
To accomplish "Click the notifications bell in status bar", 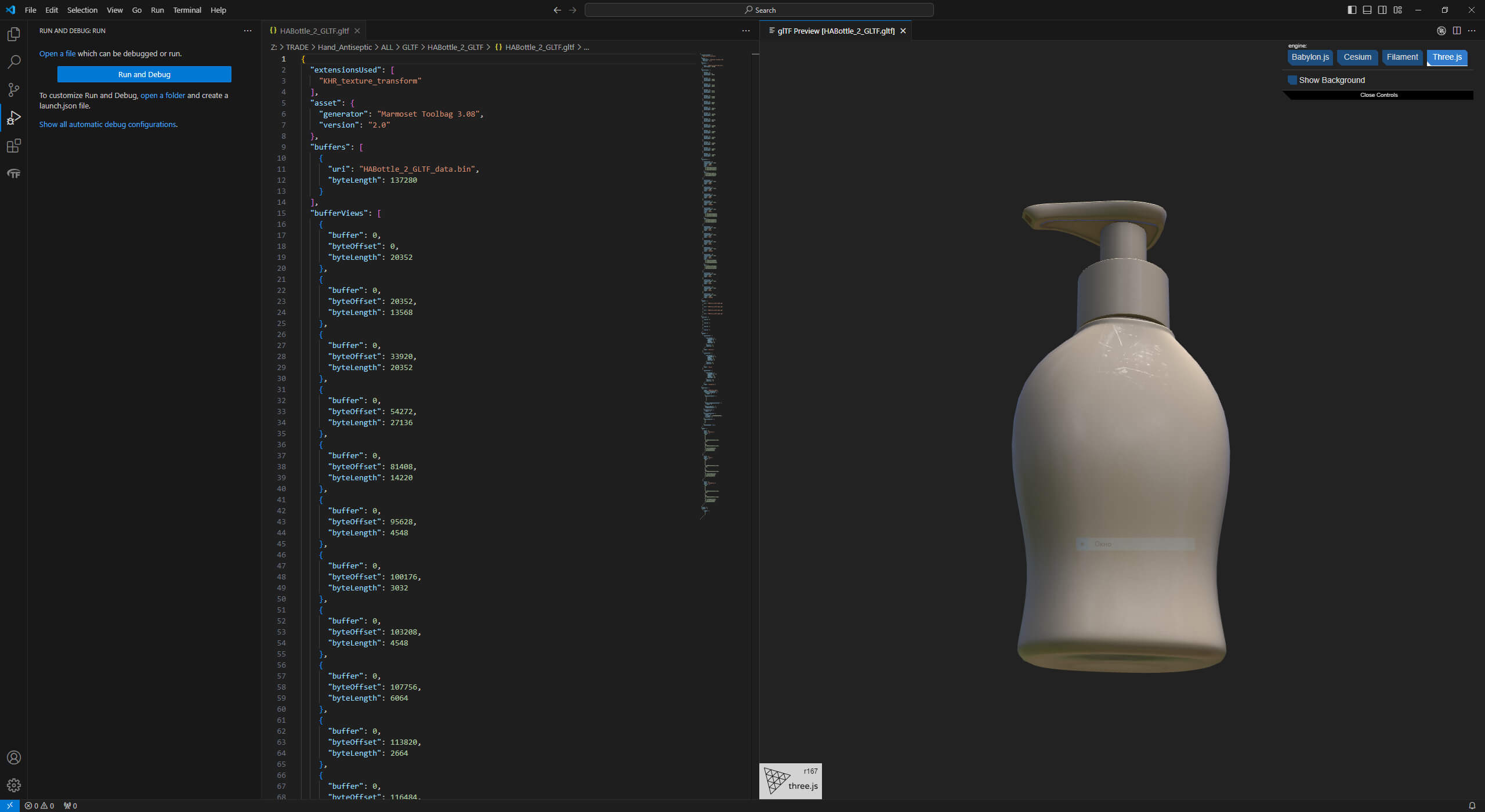I will tap(1472, 806).
